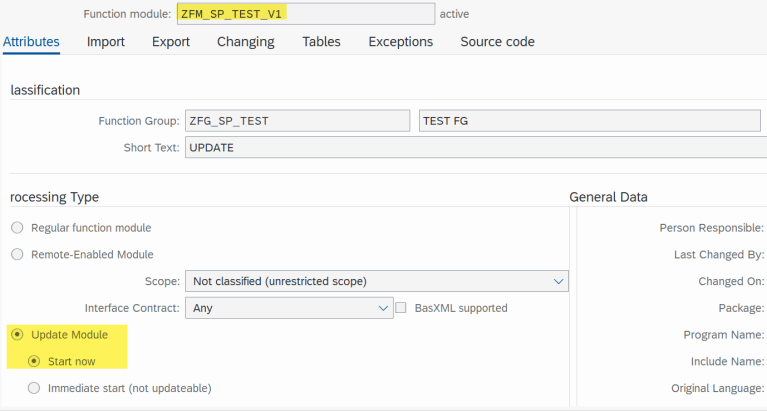This screenshot has height=411, width=767.
Task: Click the active status text
Action: click(454, 14)
